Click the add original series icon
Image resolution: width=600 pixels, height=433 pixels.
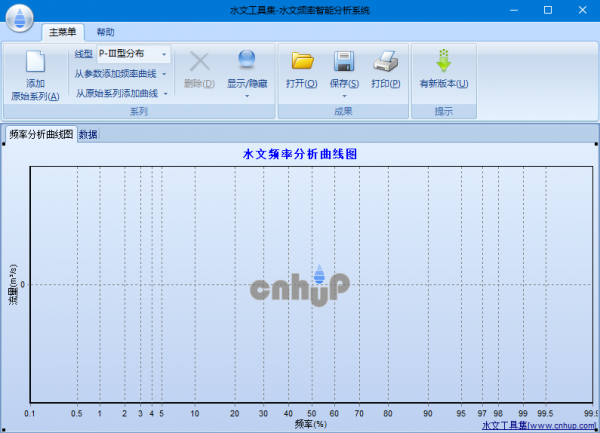pos(35,62)
